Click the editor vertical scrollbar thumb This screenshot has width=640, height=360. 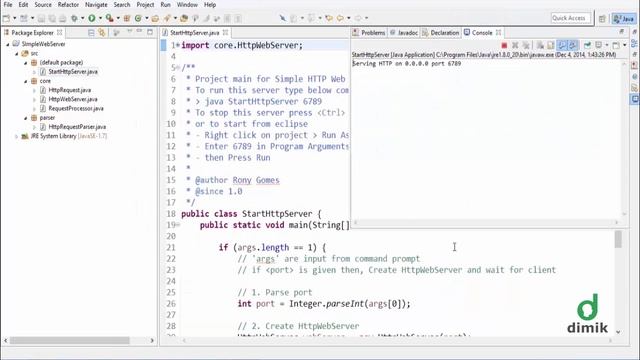point(618,239)
